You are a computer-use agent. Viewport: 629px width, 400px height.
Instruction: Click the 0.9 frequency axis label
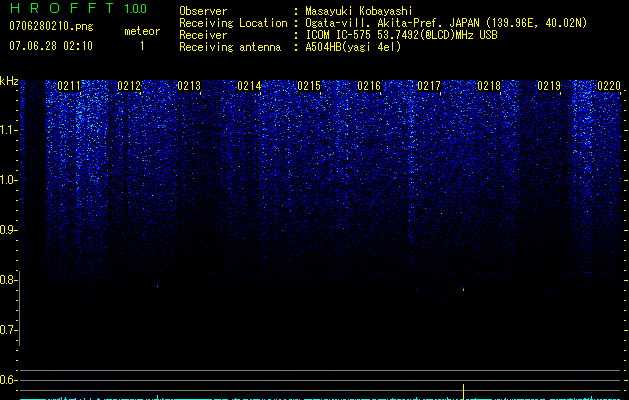point(8,230)
